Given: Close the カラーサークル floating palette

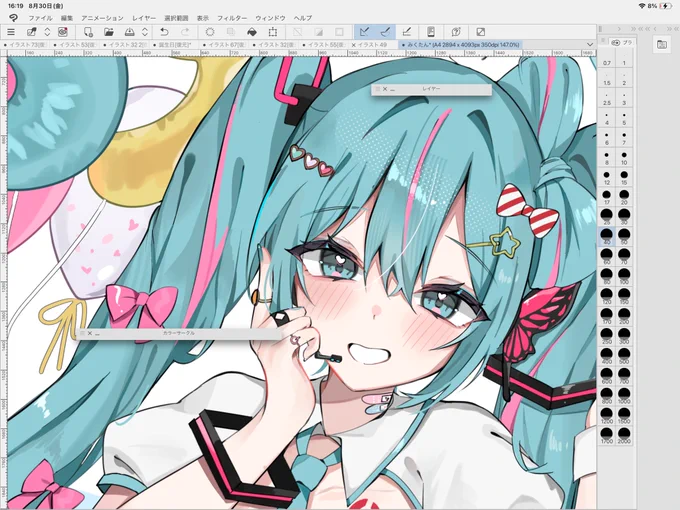Looking at the screenshot, I should (x=90, y=333).
